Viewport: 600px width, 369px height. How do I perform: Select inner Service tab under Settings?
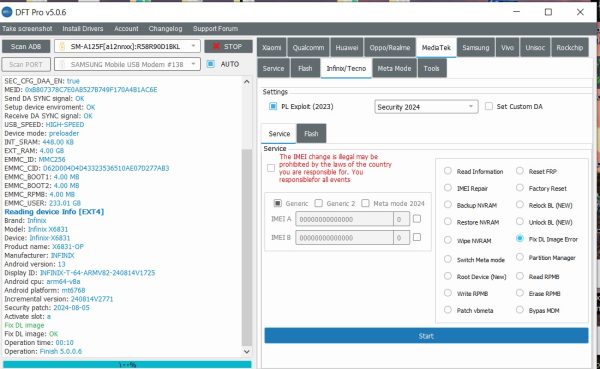point(279,134)
